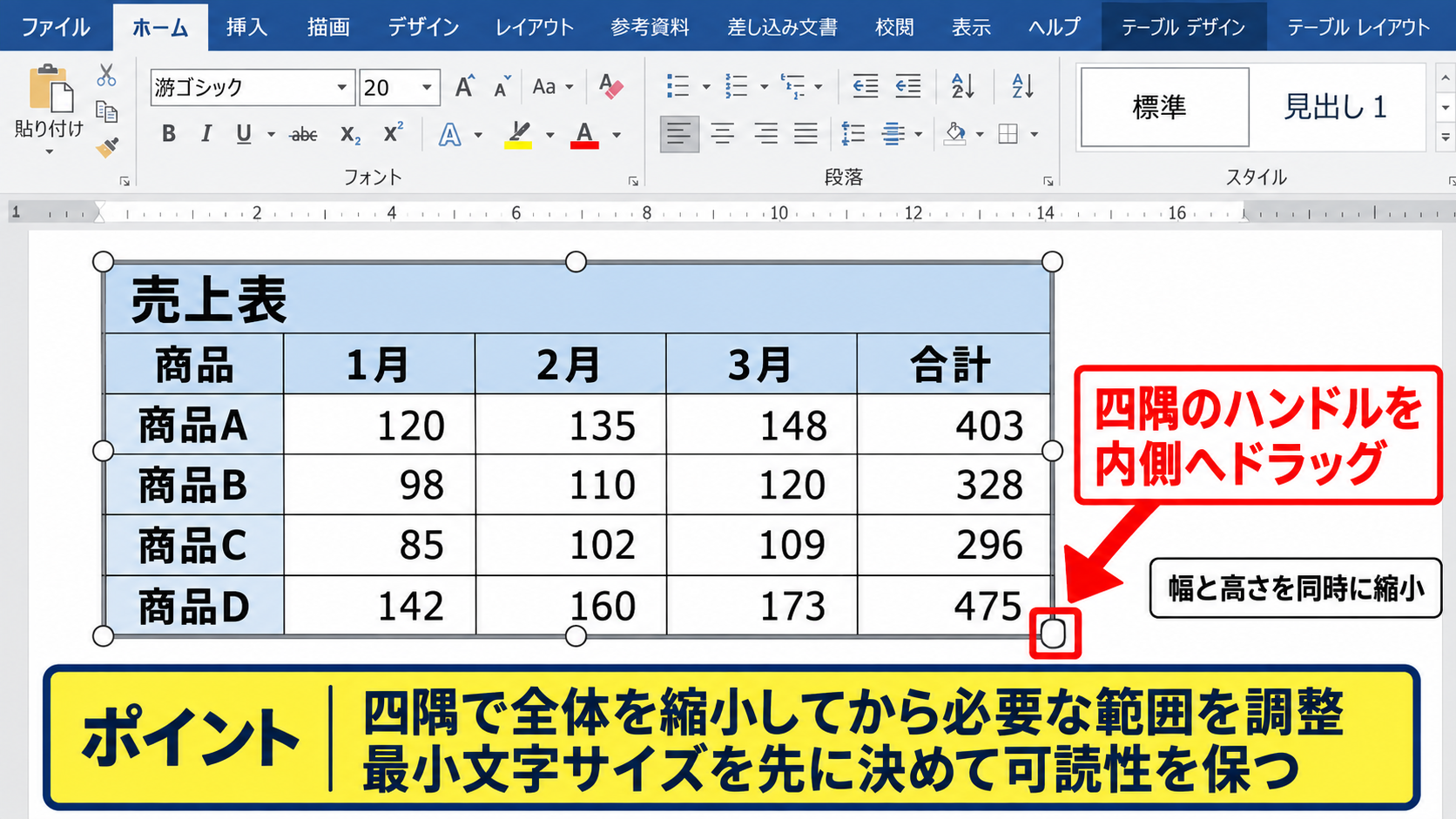Apply the red font color
Image resolution: width=1456 pixels, height=819 pixels.
point(584,135)
